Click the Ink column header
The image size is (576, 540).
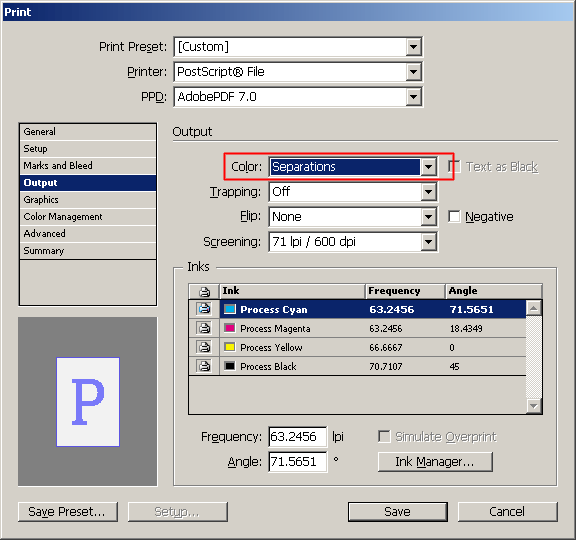292,291
